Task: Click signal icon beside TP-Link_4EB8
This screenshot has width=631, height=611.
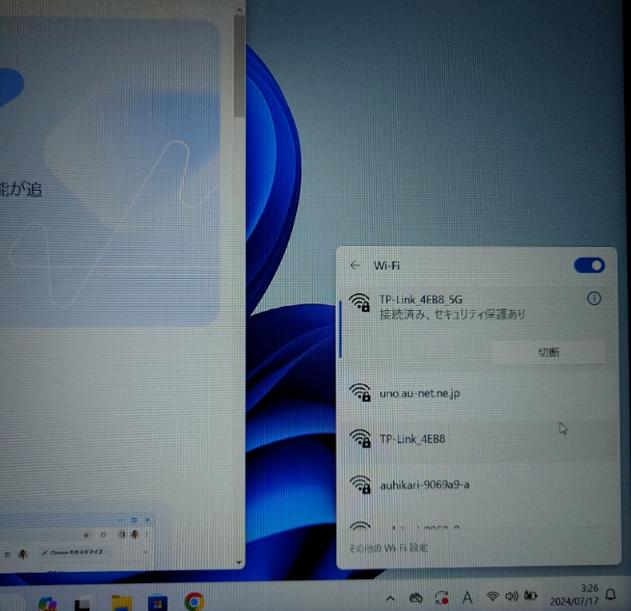Action: pyautogui.click(x=360, y=438)
